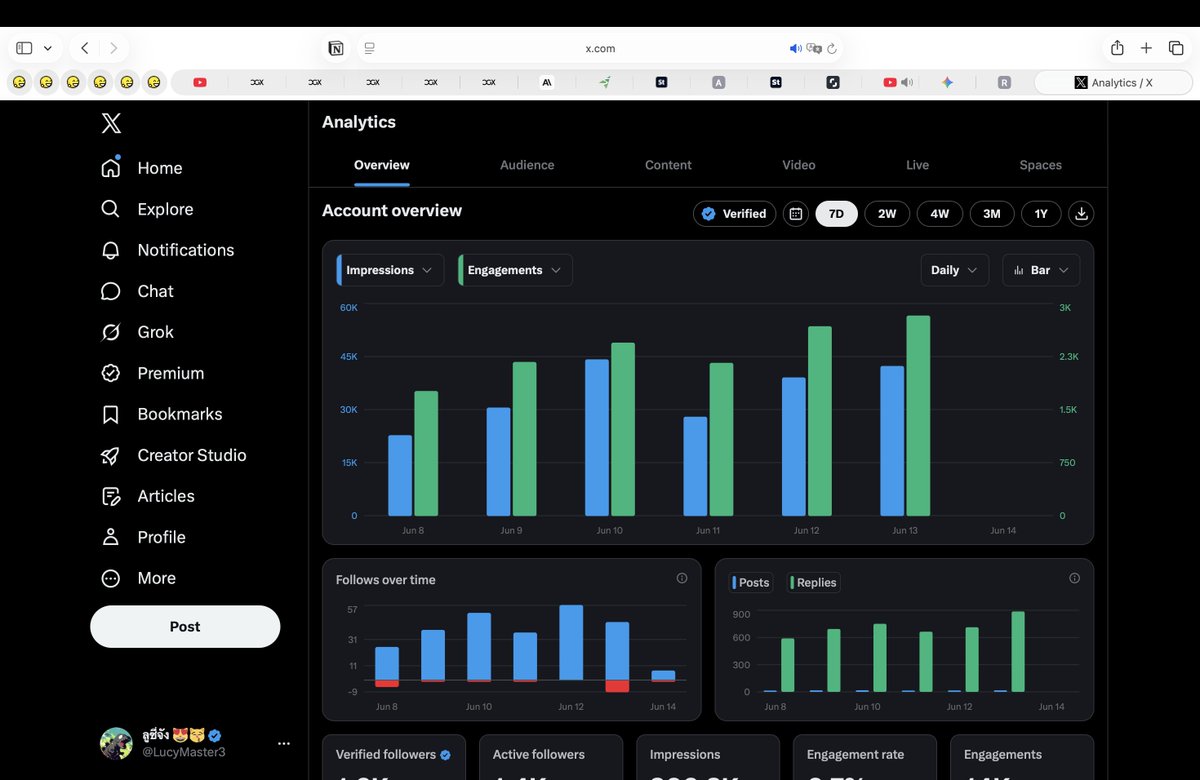This screenshot has width=1200, height=780.
Task: Go back to the previous page
Action: (x=85, y=48)
